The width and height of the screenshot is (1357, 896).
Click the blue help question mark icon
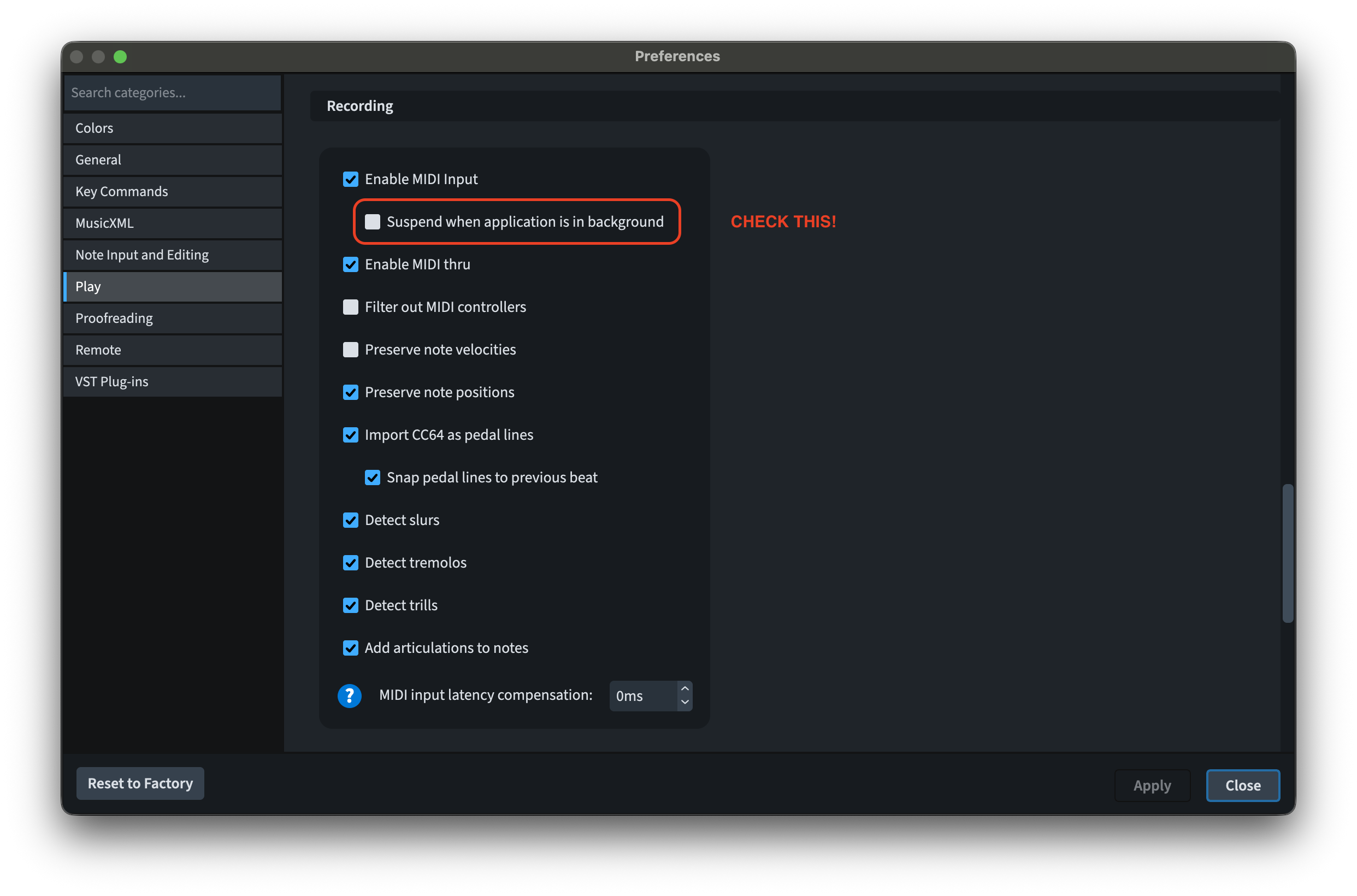tap(349, 695)
